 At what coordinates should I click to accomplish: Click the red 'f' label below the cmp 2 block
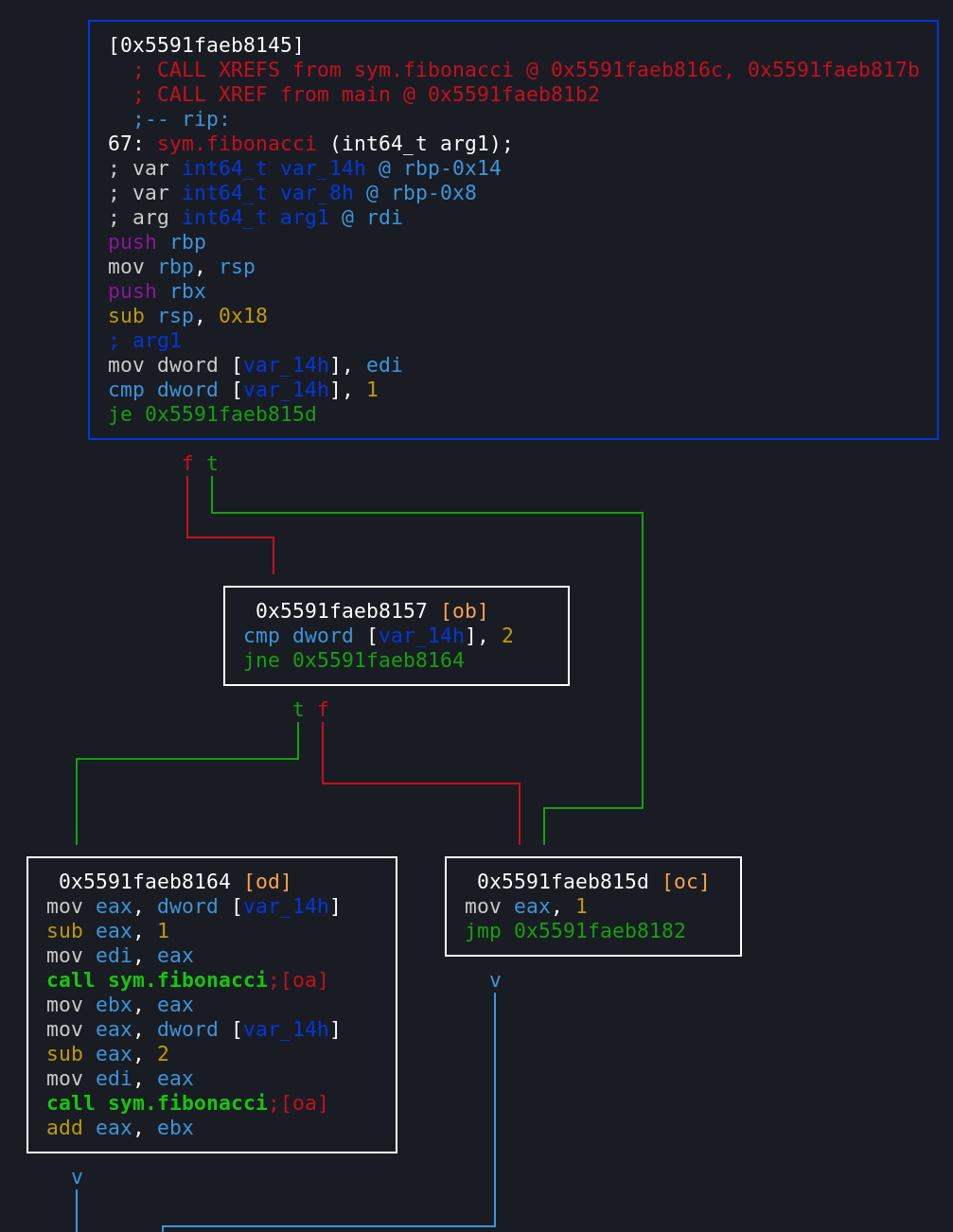pyautogui.click(x=323, y=710)
